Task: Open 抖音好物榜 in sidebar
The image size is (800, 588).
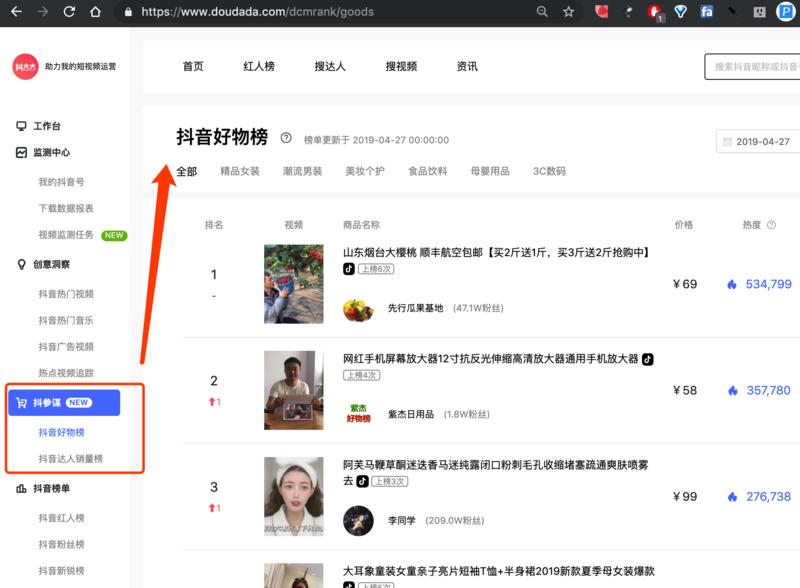Action: 61,432
